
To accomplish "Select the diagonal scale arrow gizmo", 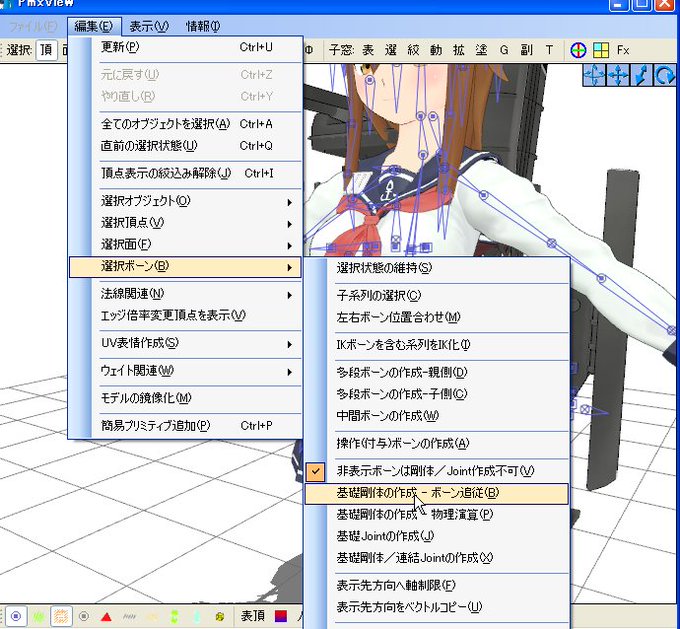I will [x=641, y=75].
